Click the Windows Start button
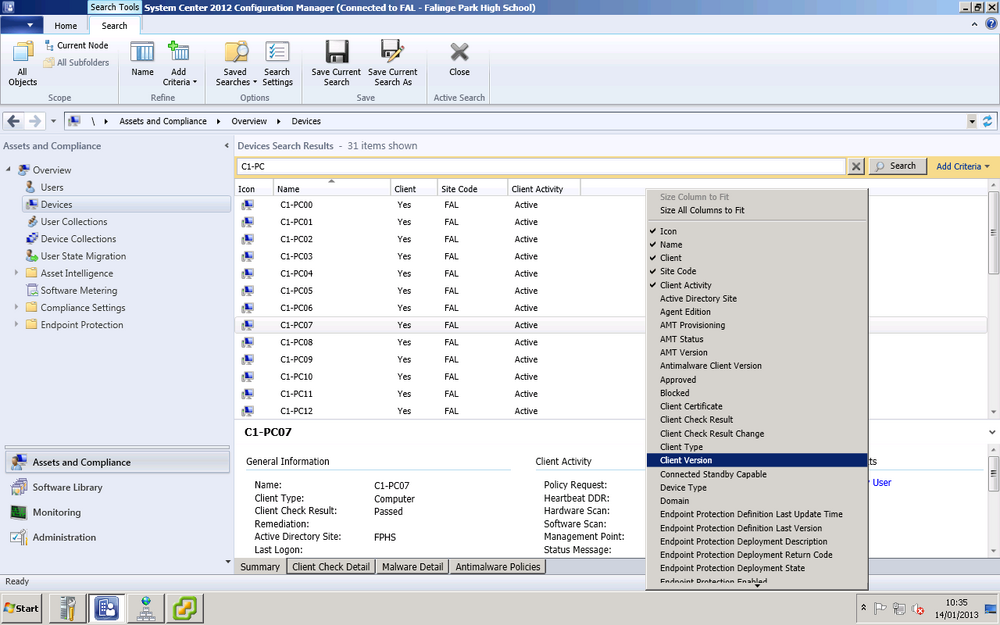Image resolution: width=1000 pixels, height=625 pixels. tap(22, 608)
